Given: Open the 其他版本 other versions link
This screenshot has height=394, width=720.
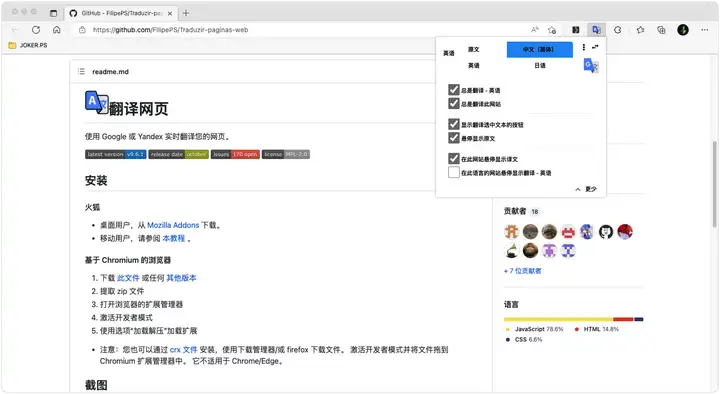Looking at the screenshot, I should click(x=181, y=278).
